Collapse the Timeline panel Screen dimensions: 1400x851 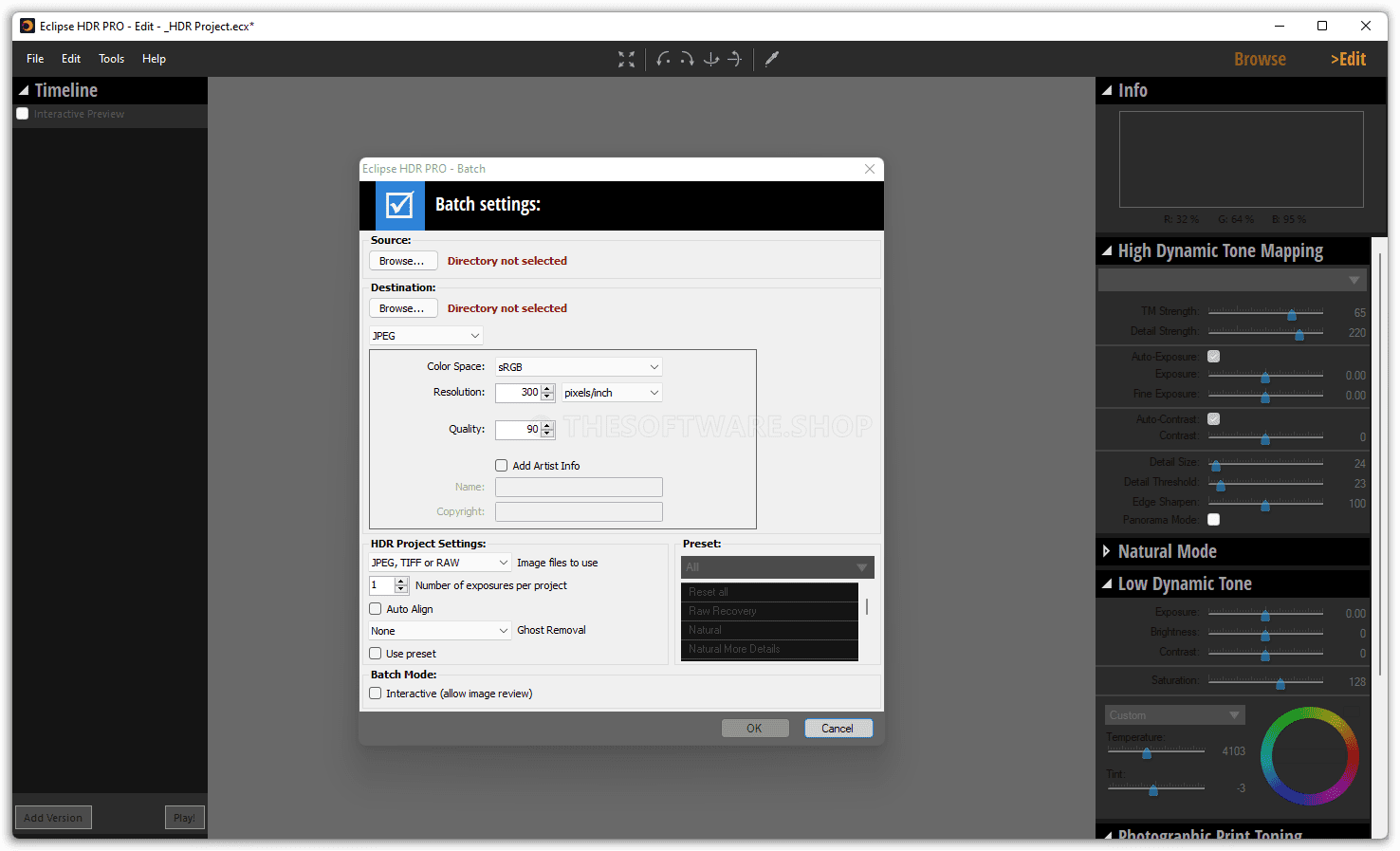point(24,91)
